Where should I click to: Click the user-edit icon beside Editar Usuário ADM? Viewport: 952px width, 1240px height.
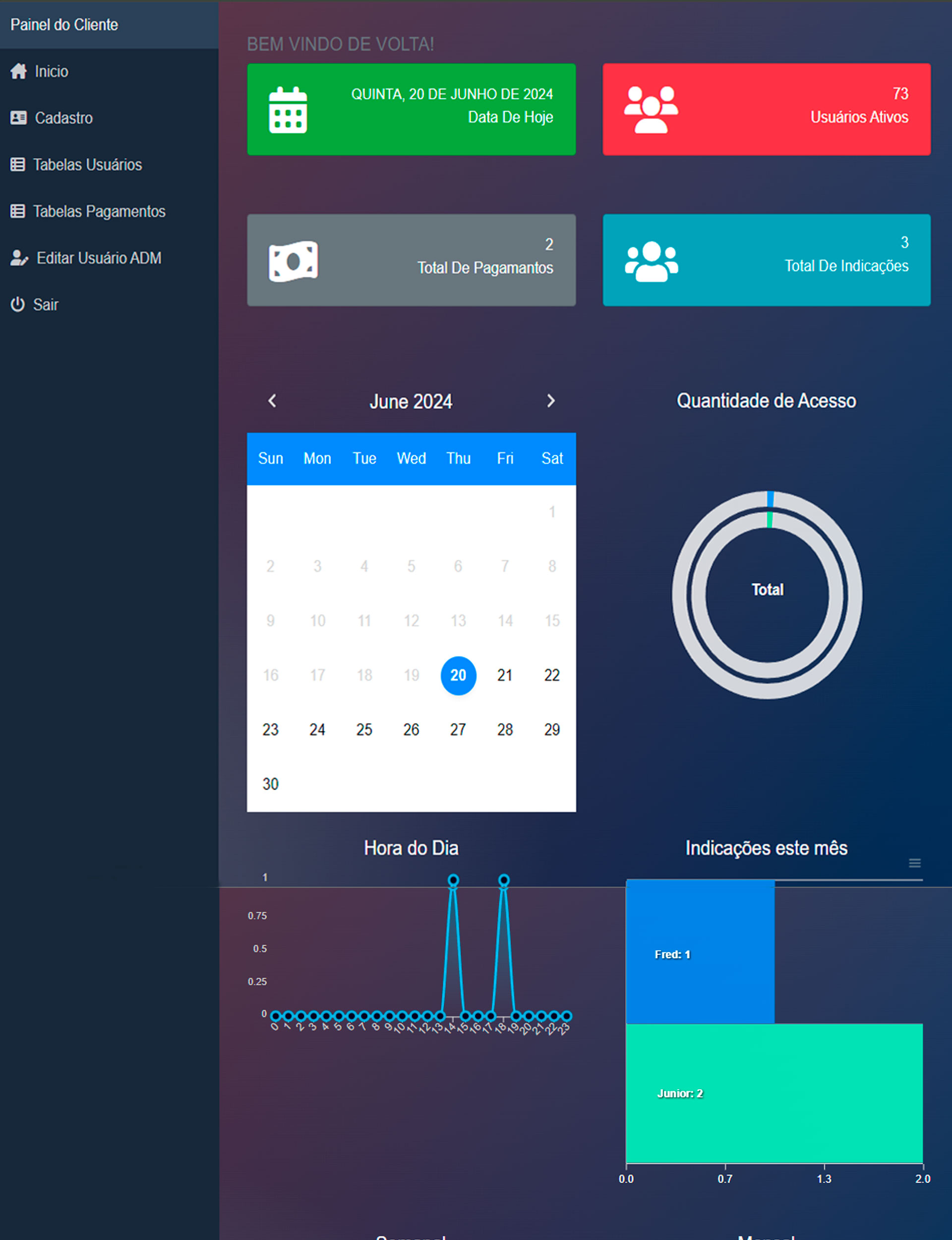(19, 258)
